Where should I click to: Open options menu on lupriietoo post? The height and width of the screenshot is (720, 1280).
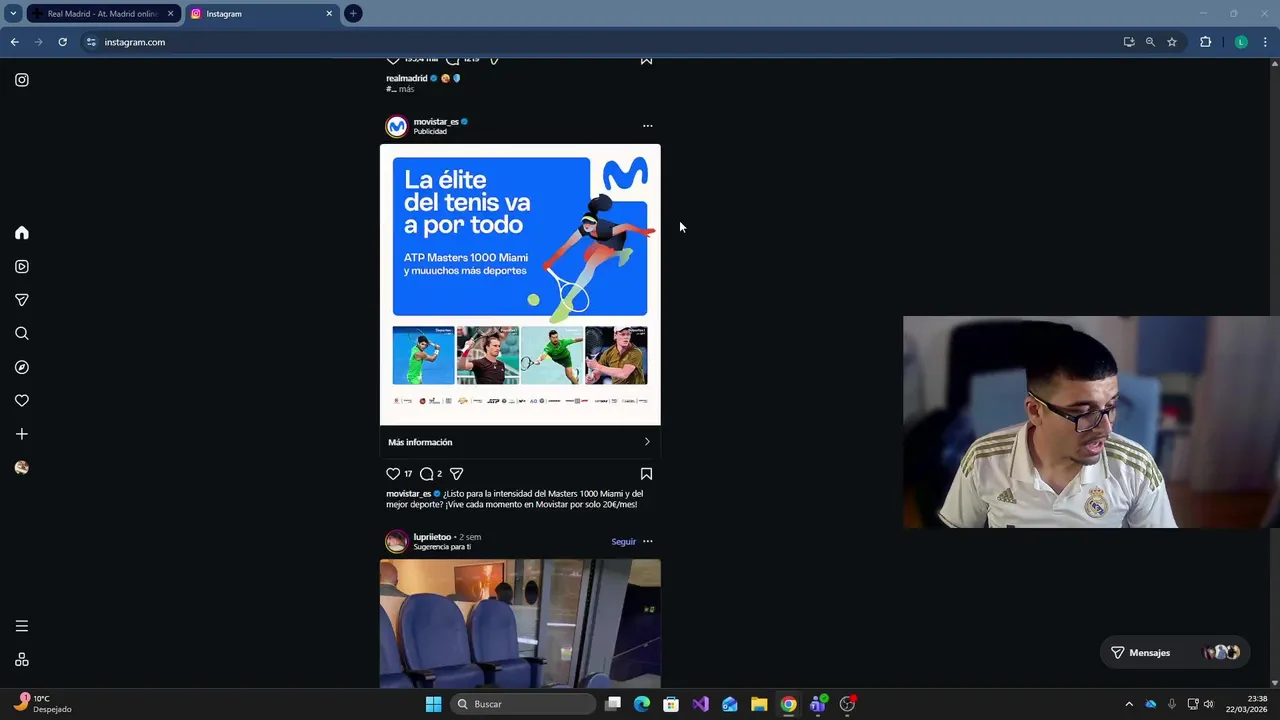(x=647, y=541)
